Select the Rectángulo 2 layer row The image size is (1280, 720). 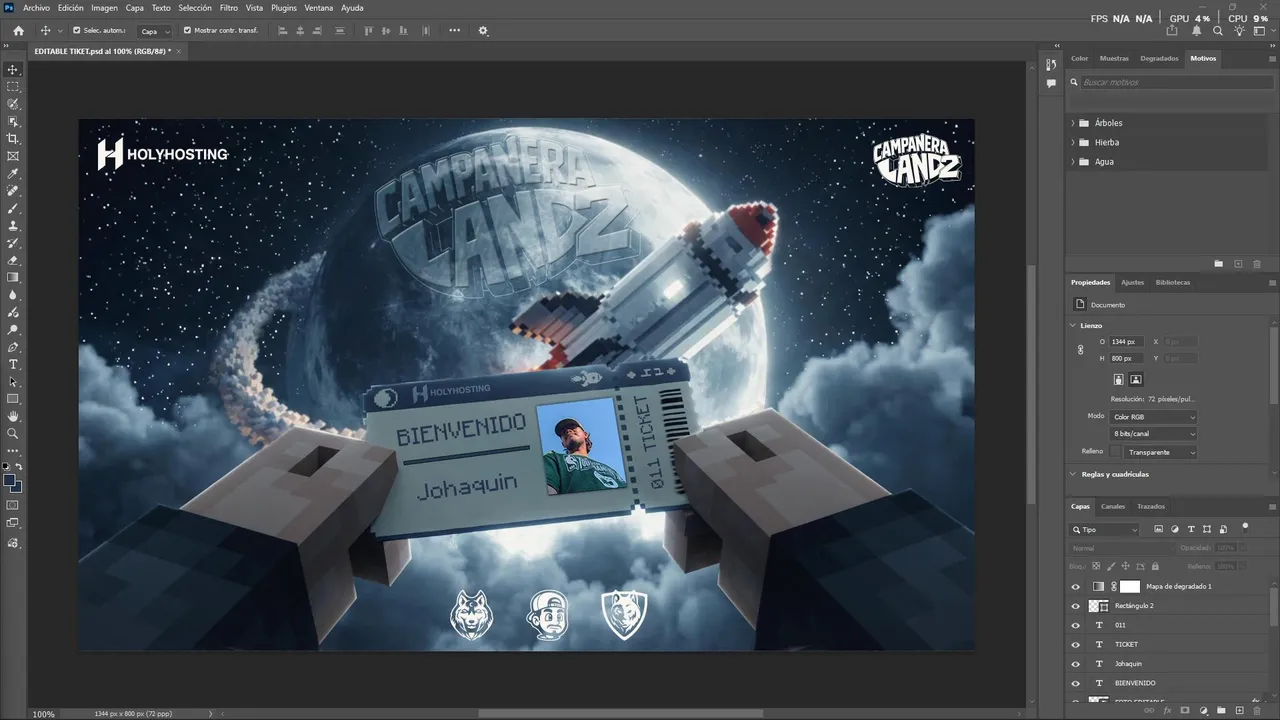pos(1167,606)
